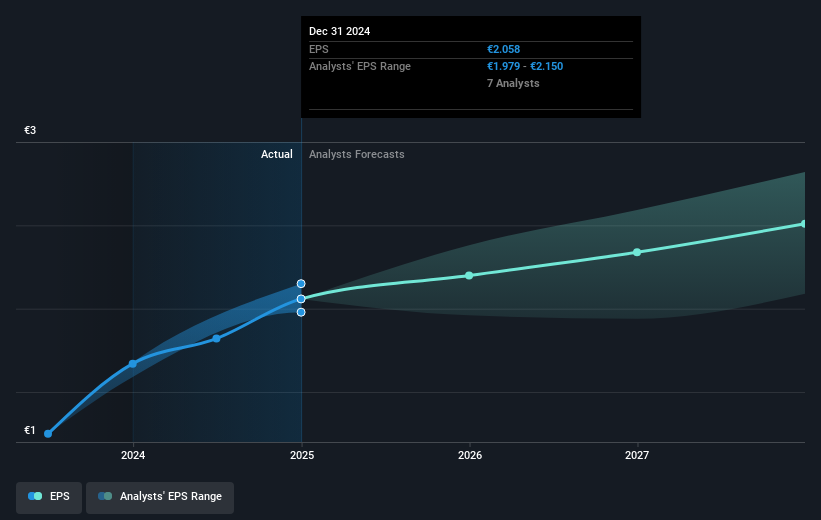Click the 2025 x-axis label
This screenshot has width=821, height=520.
[302, 455]
